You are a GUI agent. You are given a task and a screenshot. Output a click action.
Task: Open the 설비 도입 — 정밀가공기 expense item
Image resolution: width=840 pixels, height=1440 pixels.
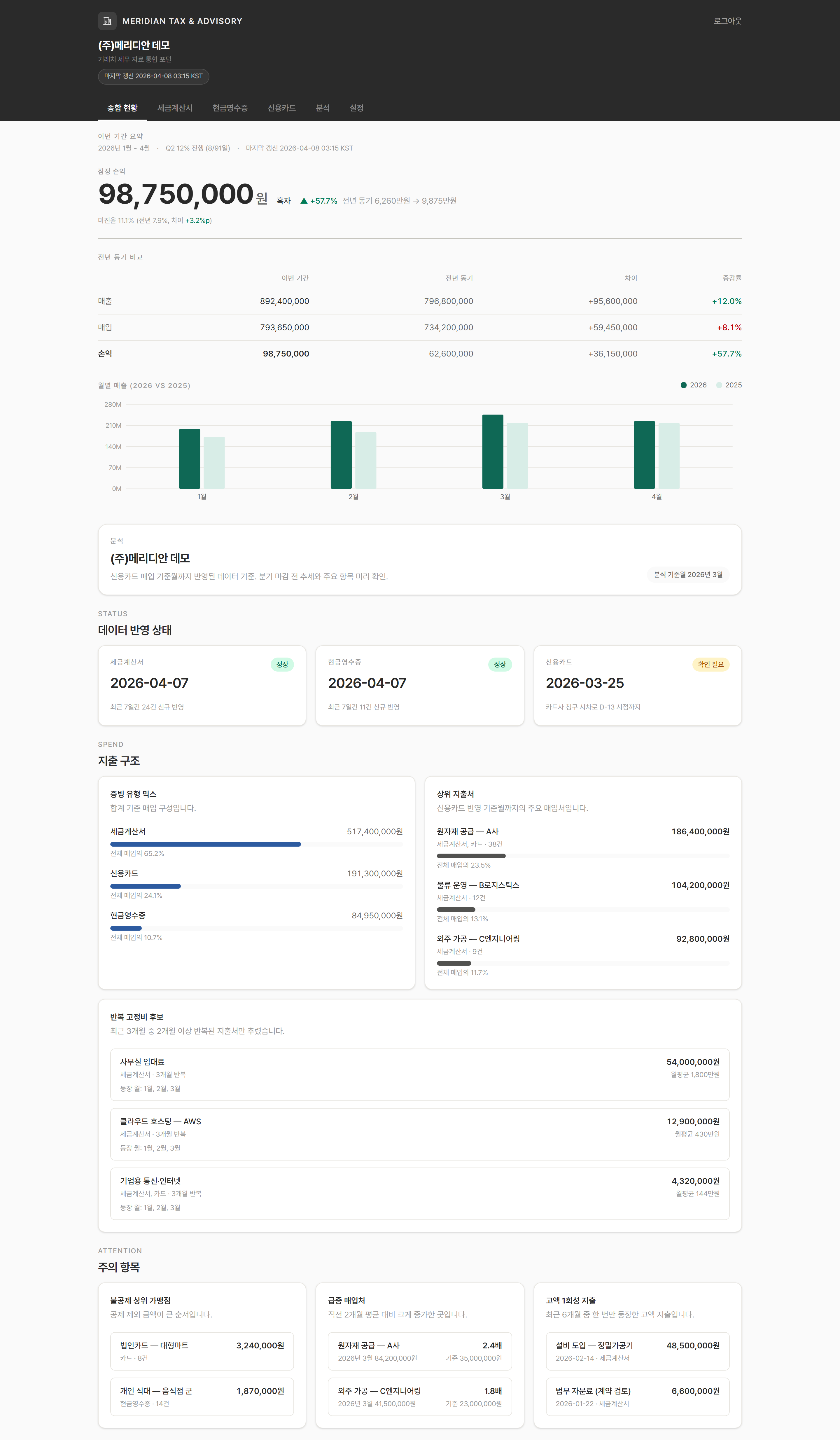click(x=637, y=1351)
